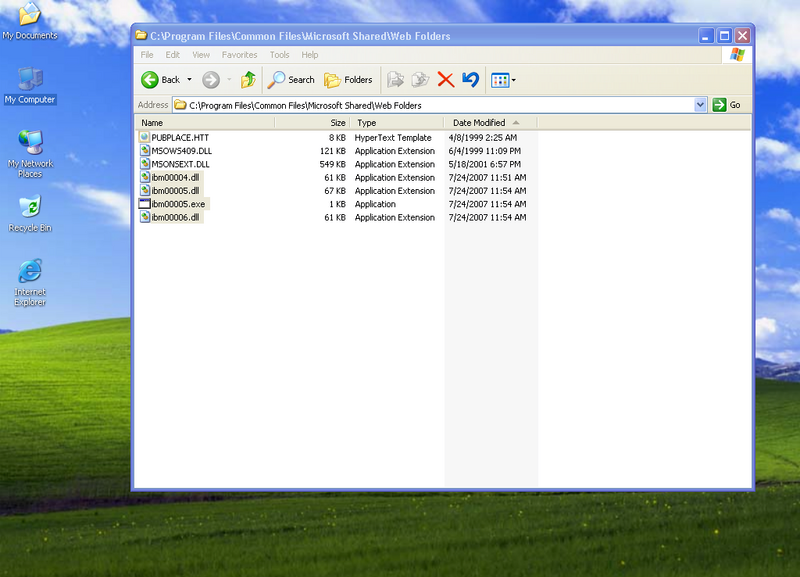Screen dimensions: 800x577
Task: Open the View menu
Action: pos(201,55)
